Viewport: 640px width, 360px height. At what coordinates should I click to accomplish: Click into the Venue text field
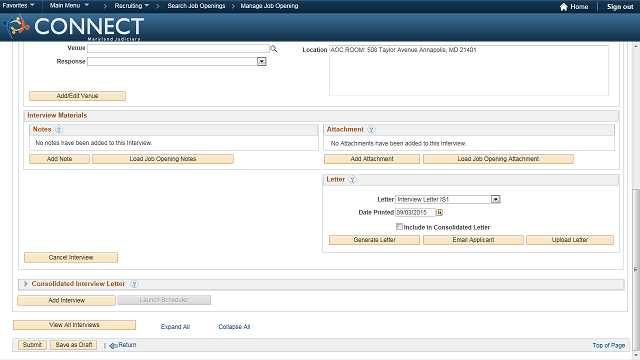click(x=178, y=48)
